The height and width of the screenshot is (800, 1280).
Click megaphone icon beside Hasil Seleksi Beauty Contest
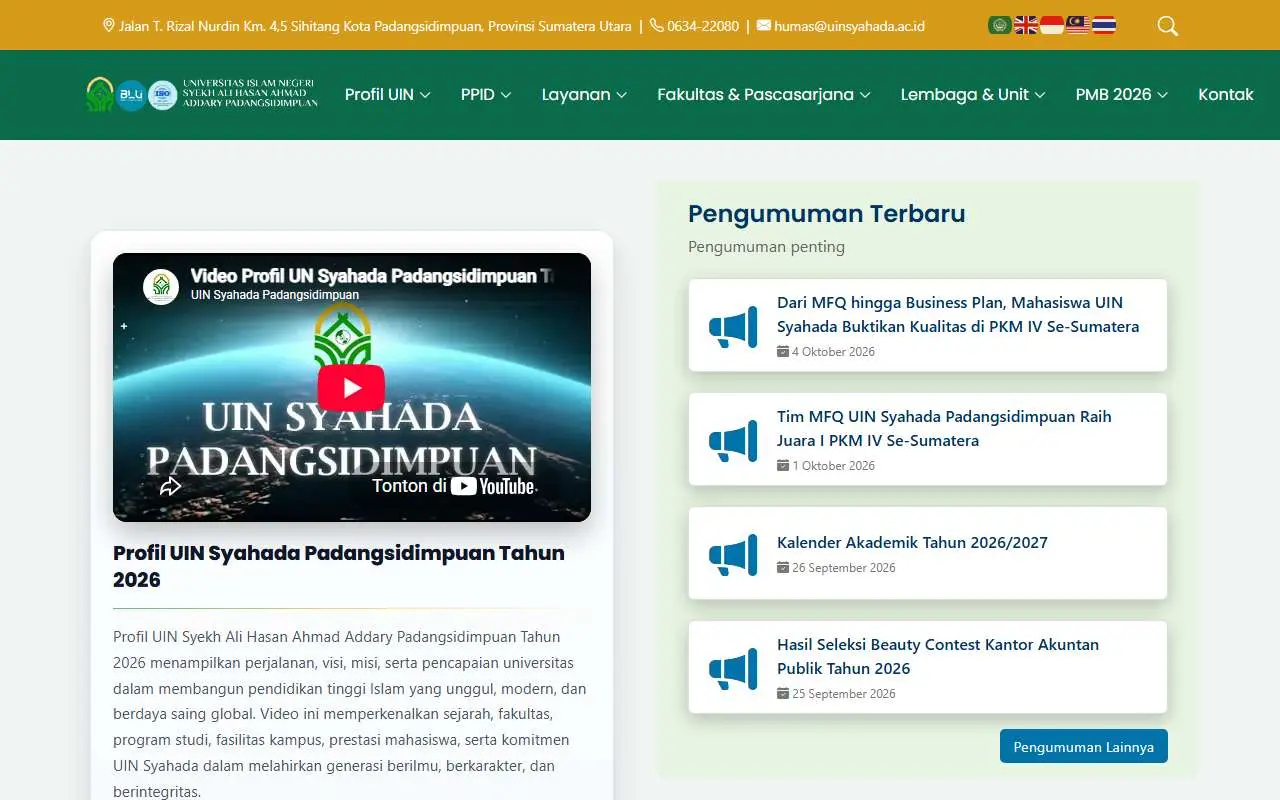(733, 668)
